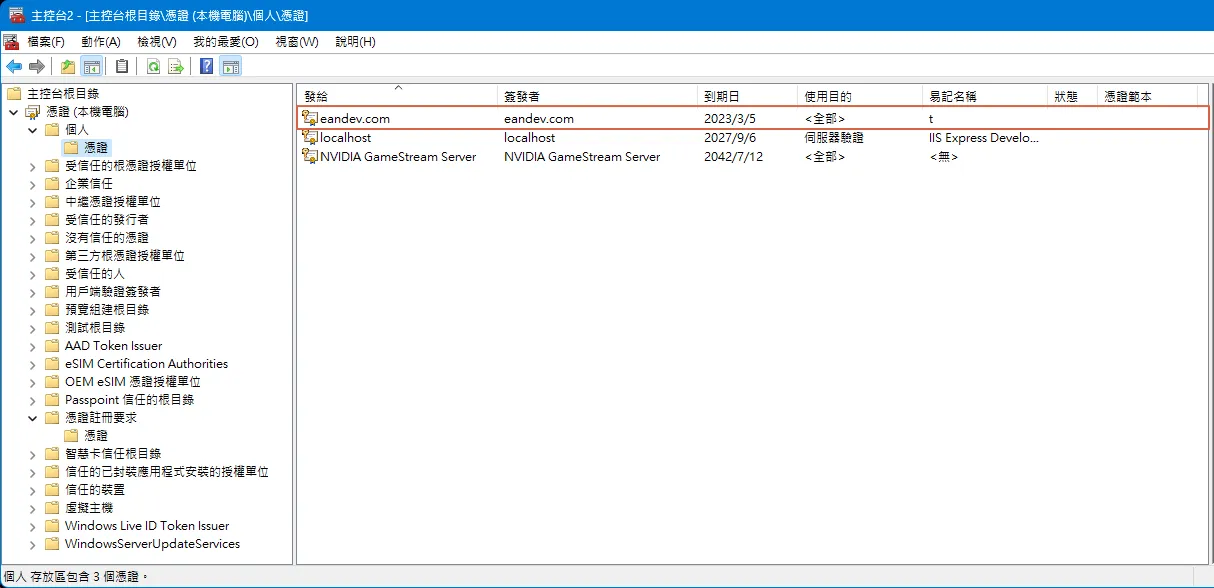Toggle Show/Hide Action Pane toolbar button
Screen dimensions: 1214x588
[230, 67]
